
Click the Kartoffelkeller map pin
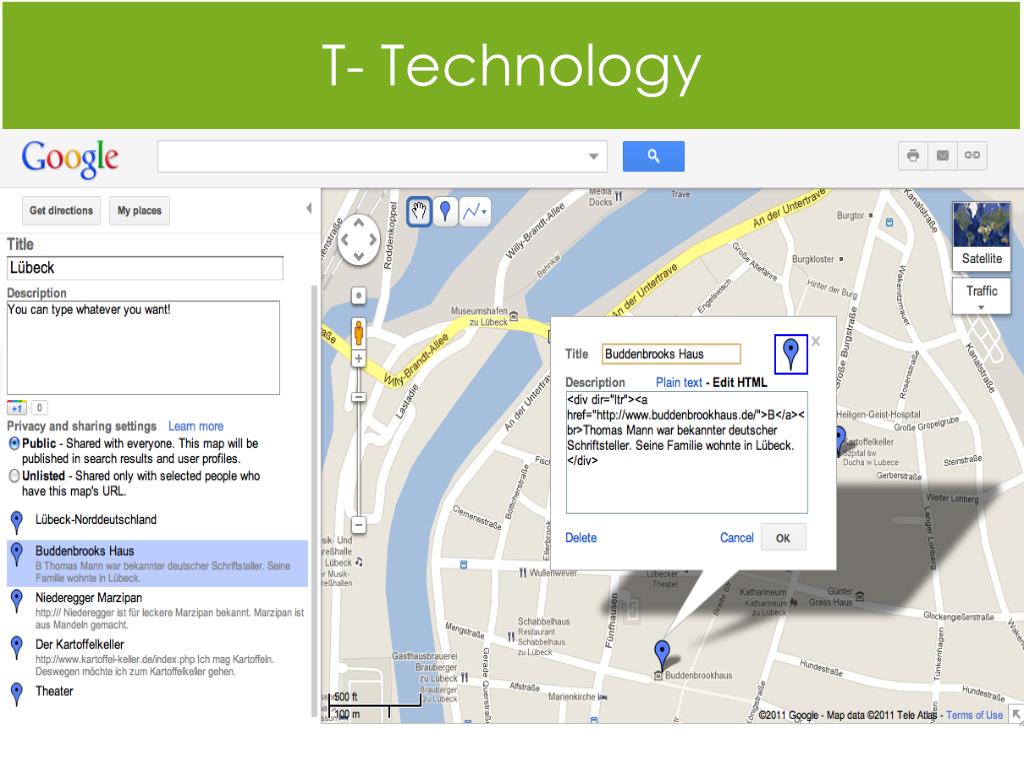(x=840, y=440)
